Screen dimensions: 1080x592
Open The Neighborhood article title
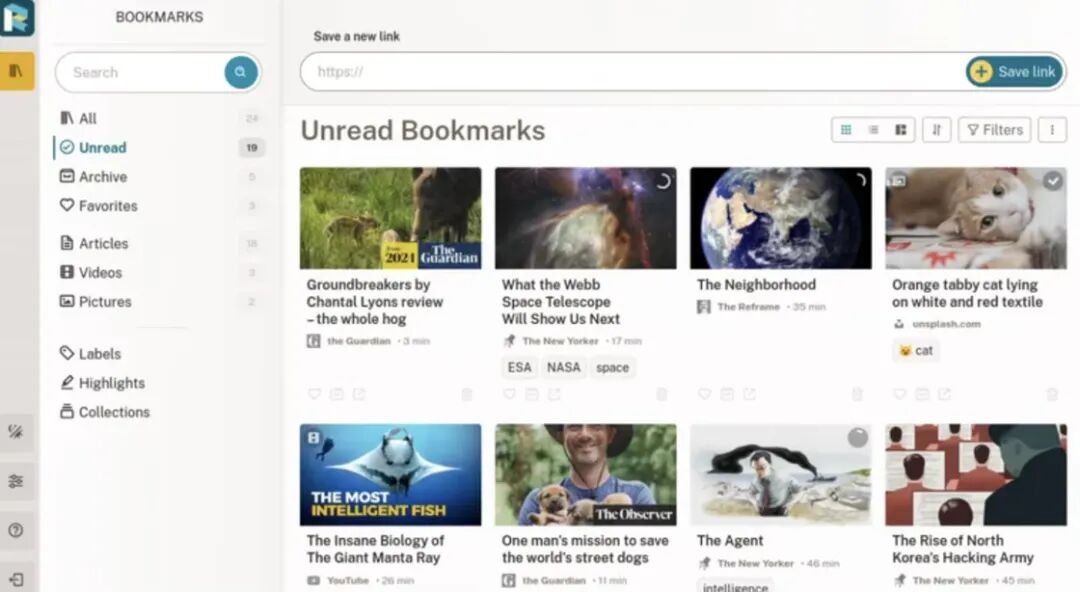click(756, 285)
